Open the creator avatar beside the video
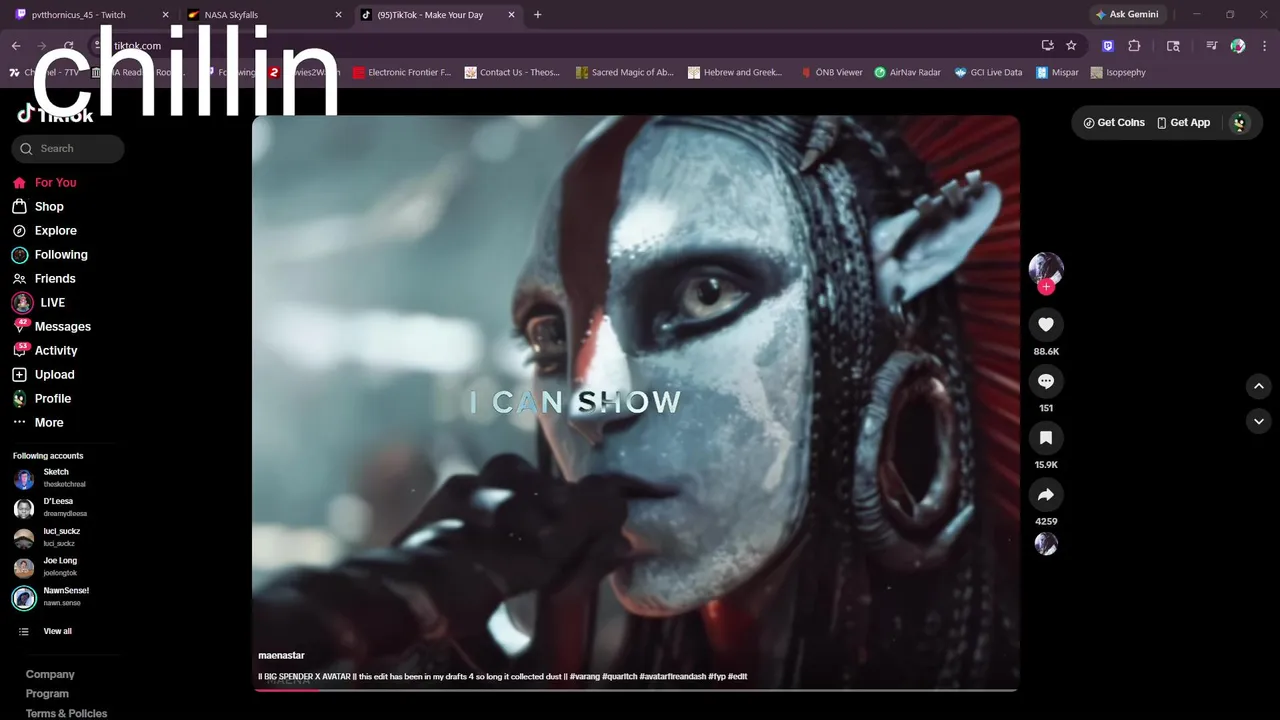 click(x=1046, y=268)
